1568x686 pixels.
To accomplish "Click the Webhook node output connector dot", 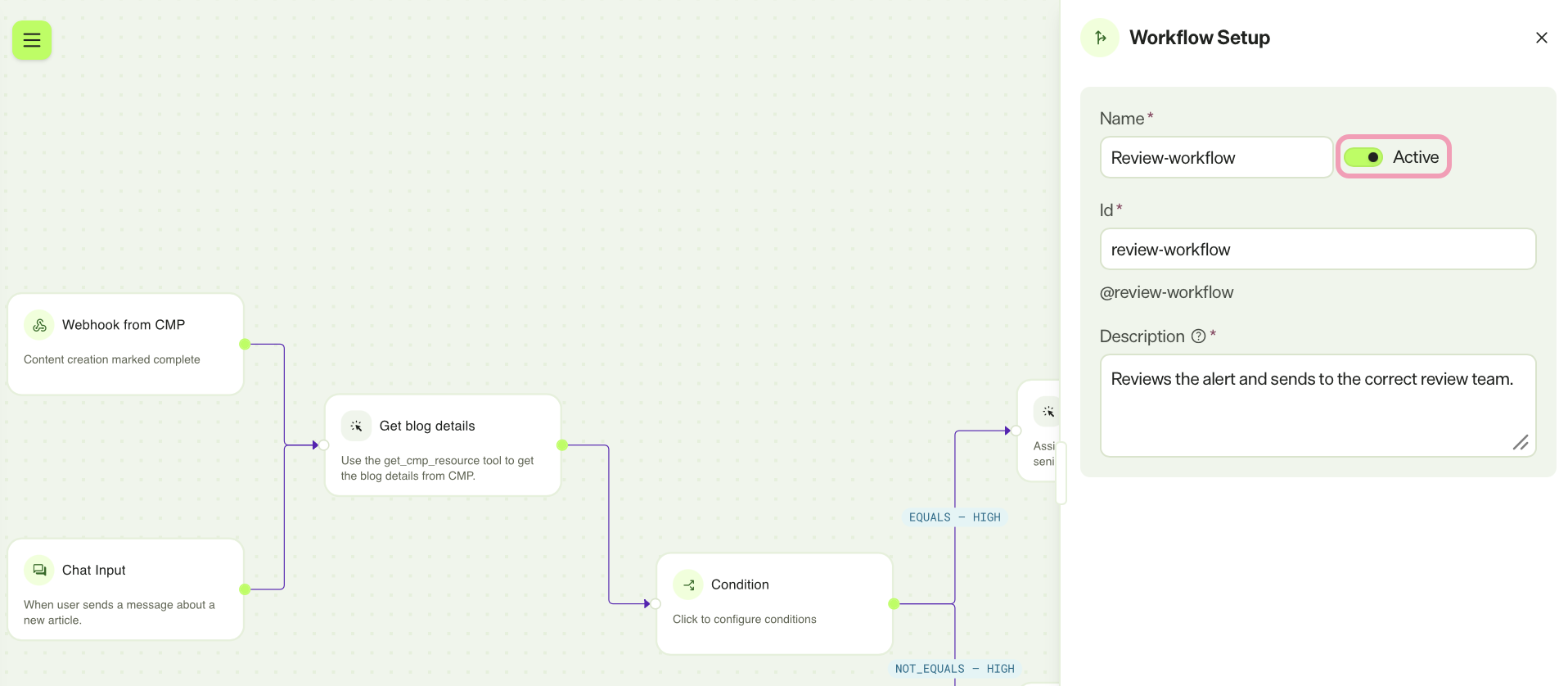I will (245, 345).
